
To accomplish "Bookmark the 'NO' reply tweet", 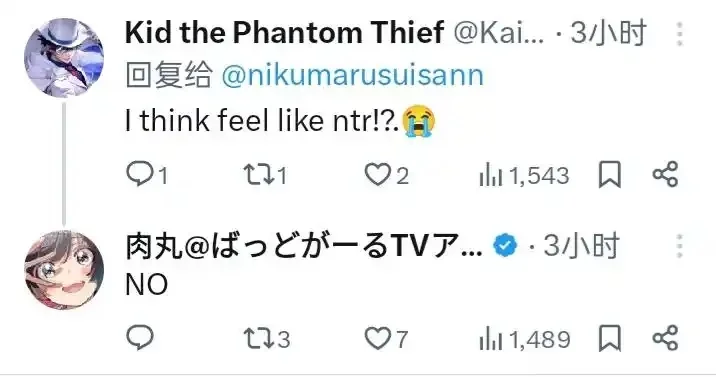I will [x=610, y=338].
